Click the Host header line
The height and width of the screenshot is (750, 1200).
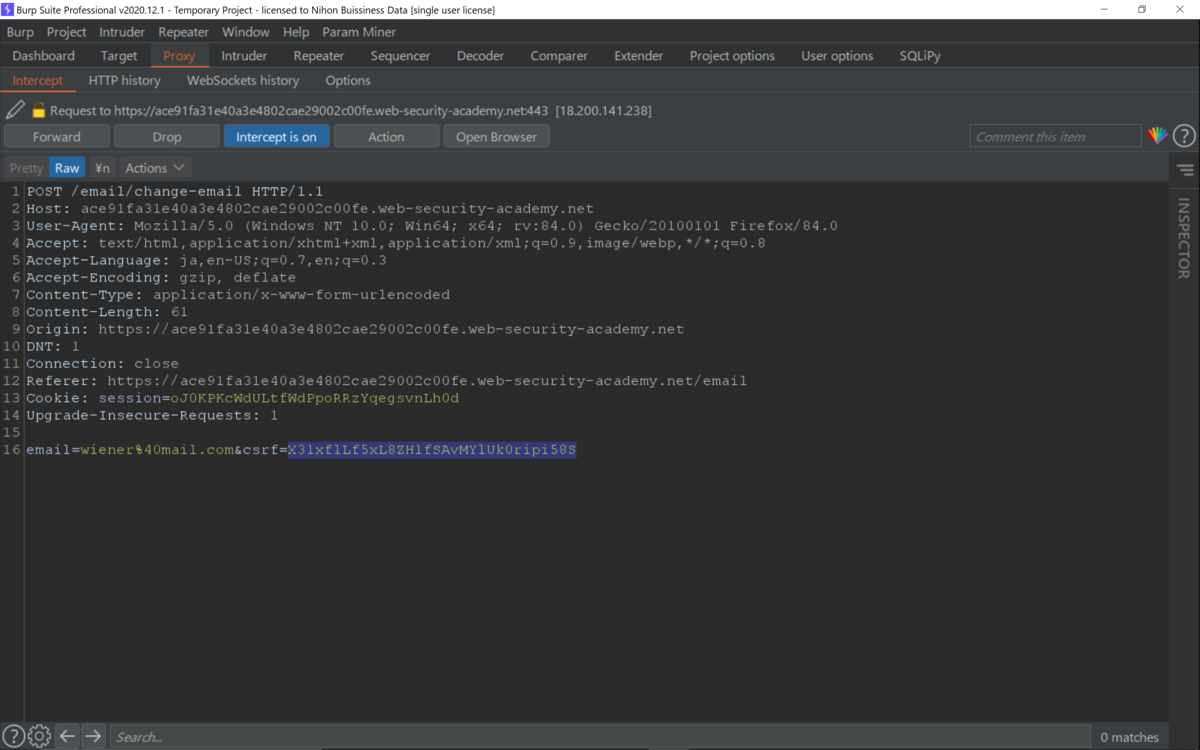point(310,209)
